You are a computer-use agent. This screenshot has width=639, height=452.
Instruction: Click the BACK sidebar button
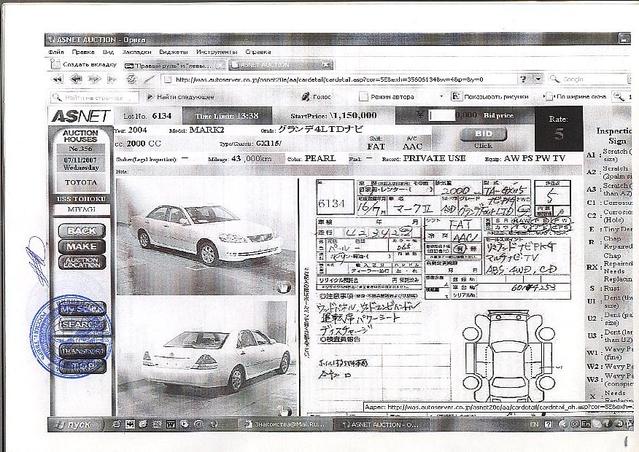(82, 231)
